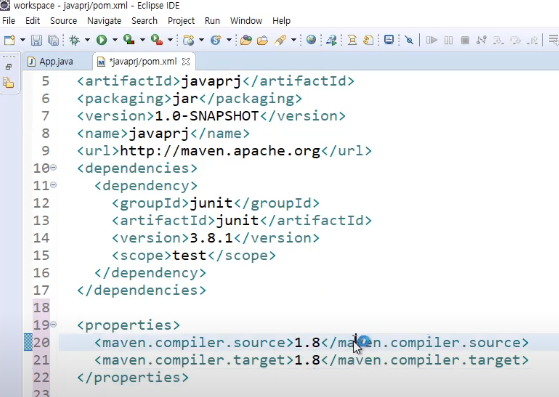Click the Terminate stop icon
559x397 pixels.
[x=465, y=40]
